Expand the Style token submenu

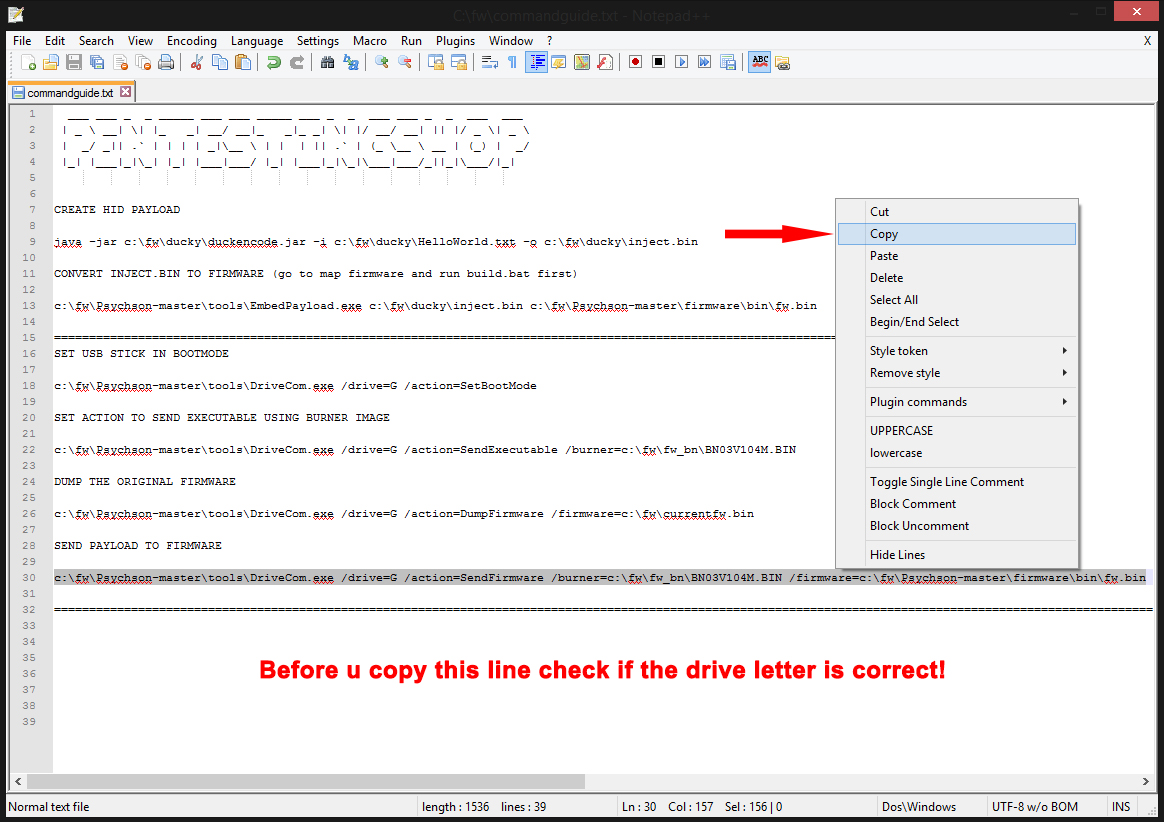click(957, 350)
